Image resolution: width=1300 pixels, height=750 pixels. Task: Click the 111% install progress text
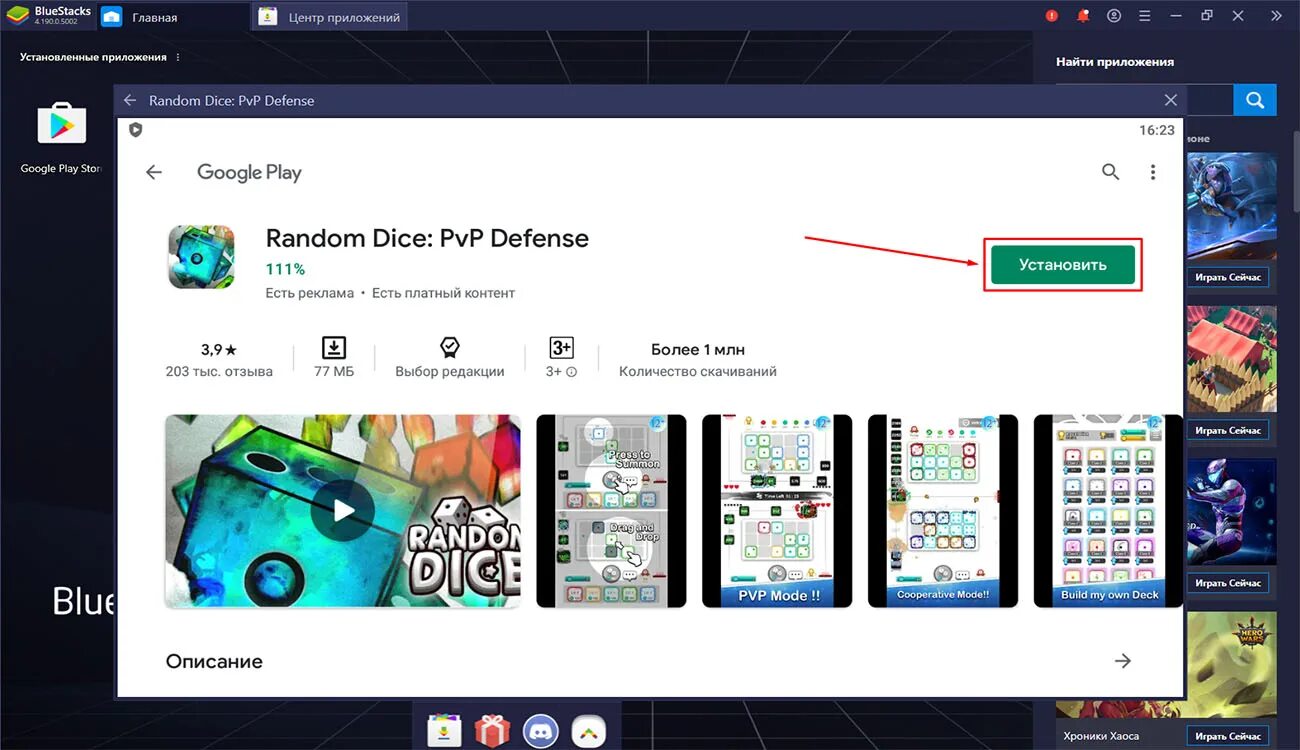[285, 269]
